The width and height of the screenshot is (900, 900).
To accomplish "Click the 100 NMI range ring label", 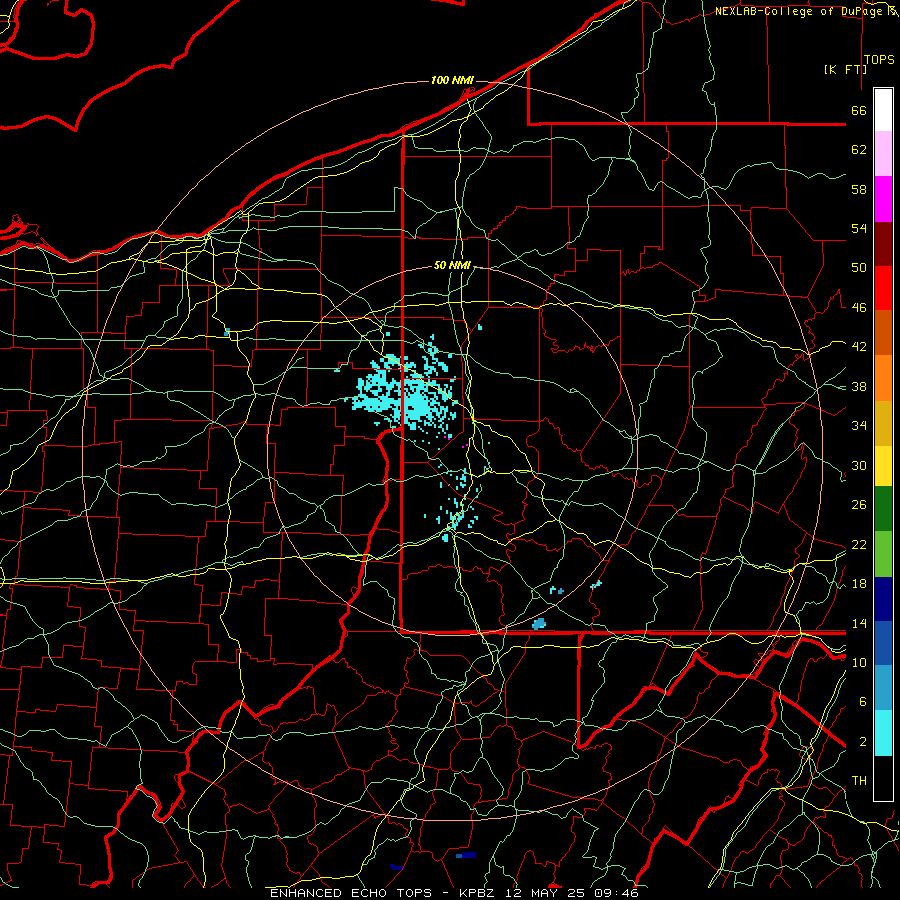I will point(452,80).
